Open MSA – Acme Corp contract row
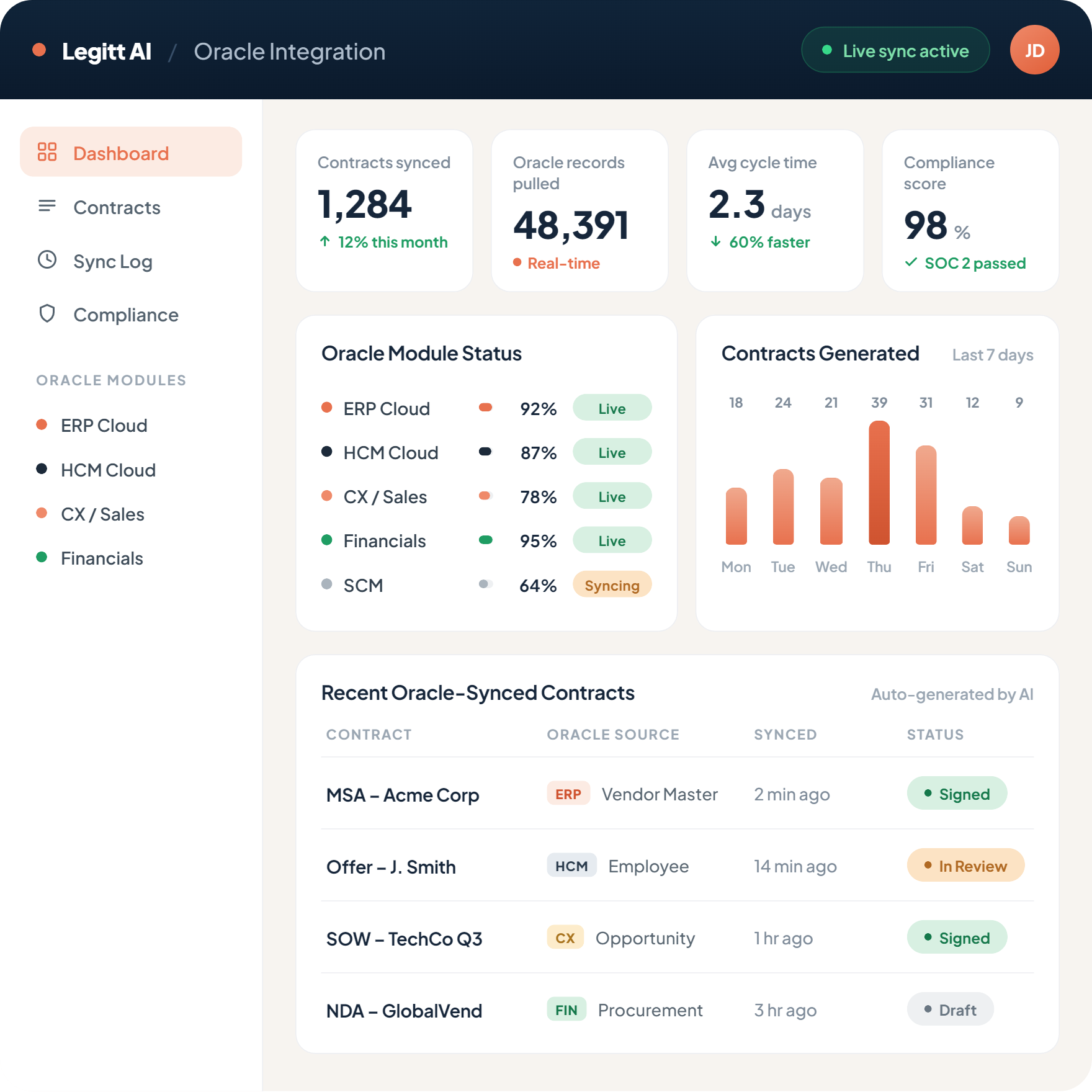Screen dimensions: 1092x1092 click(678, 794)
